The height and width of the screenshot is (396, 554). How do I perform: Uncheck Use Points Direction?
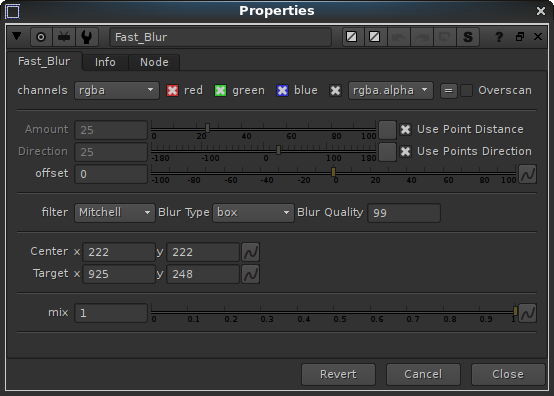(406, 152)
